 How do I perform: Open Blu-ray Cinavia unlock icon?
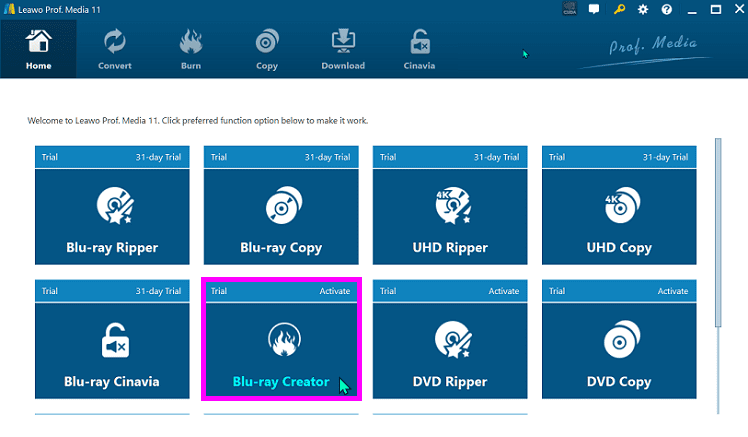pos(115,340)
